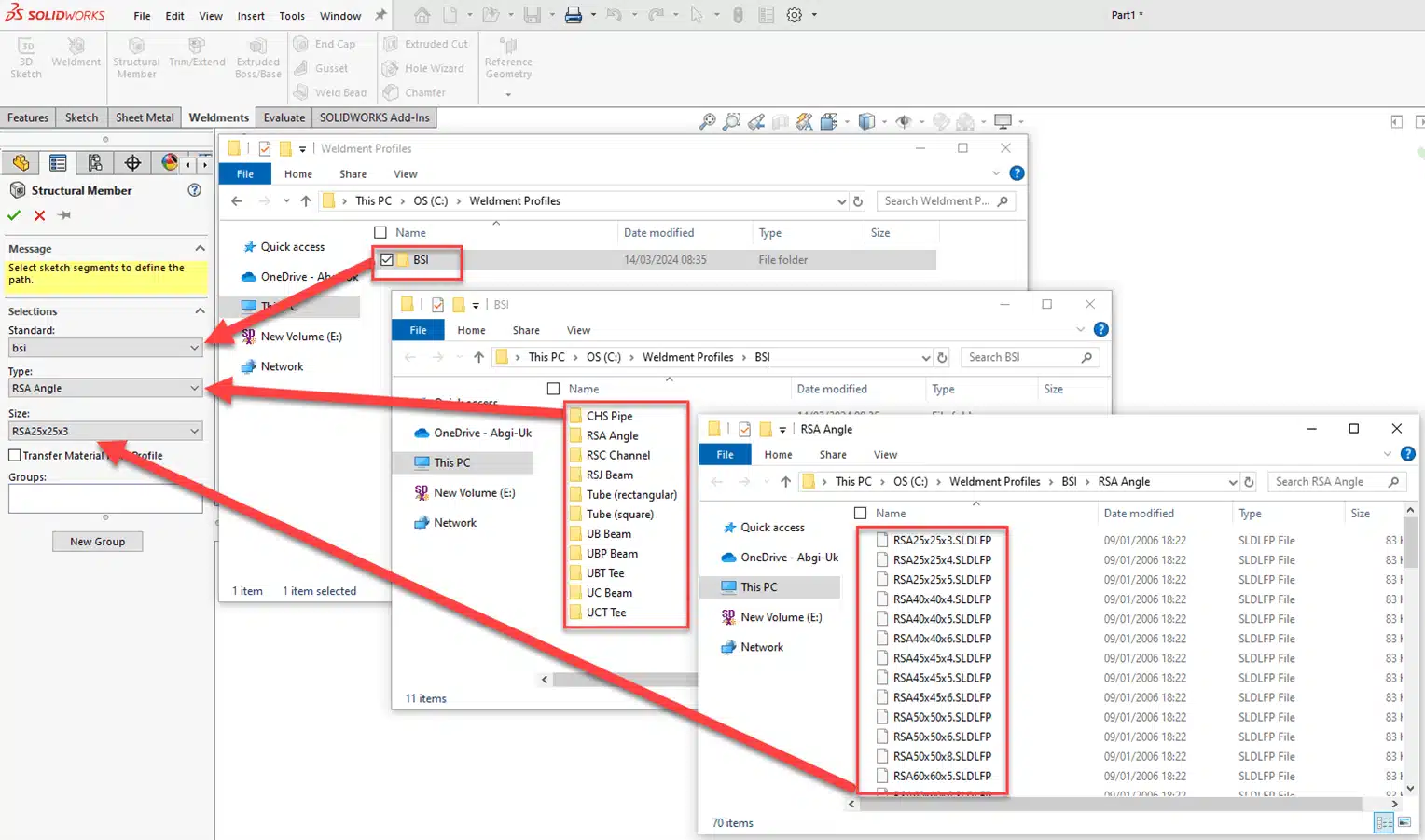Image resolution: width=1425 pixels, height=840 pixels.
Task: Click File button in RSA Angle window
Action: (x=726, y=454)
